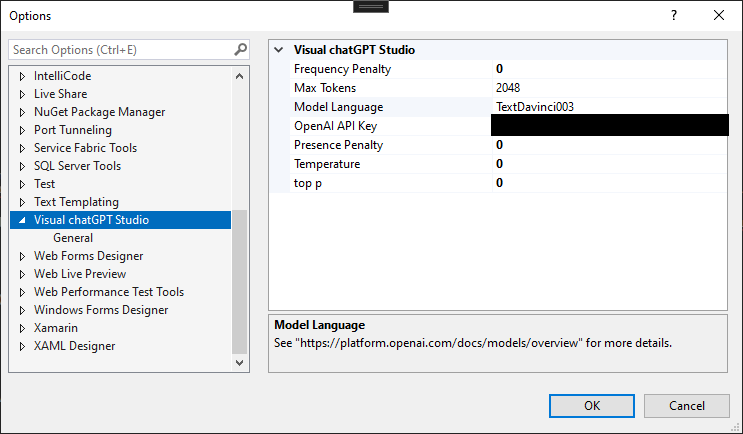Click the tree scrollbar down arrow
The image size is (743, 434).
239,362
